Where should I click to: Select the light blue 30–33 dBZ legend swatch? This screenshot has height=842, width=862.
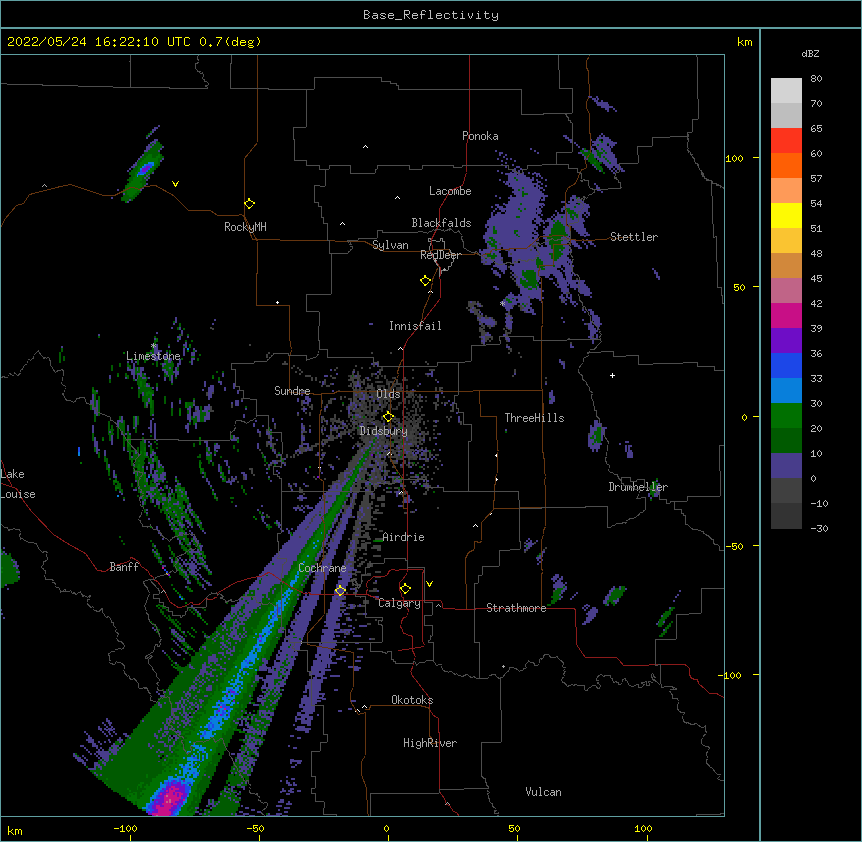tap(786, 391)
